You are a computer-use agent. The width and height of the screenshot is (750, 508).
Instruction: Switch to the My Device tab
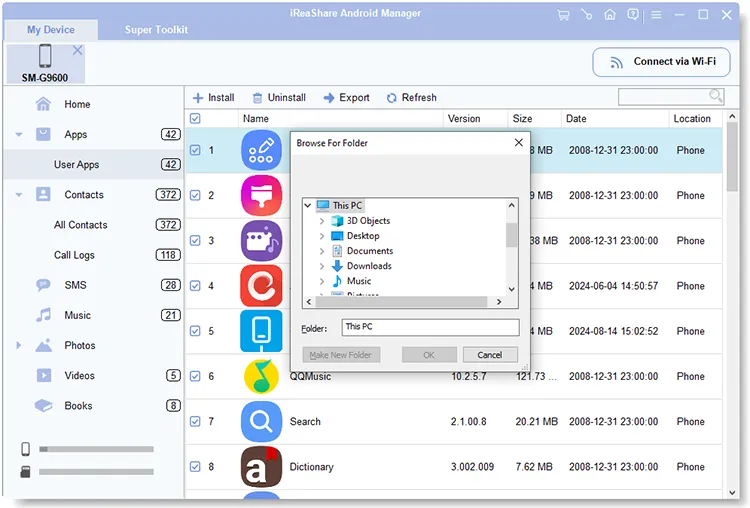tap(51, 30)
